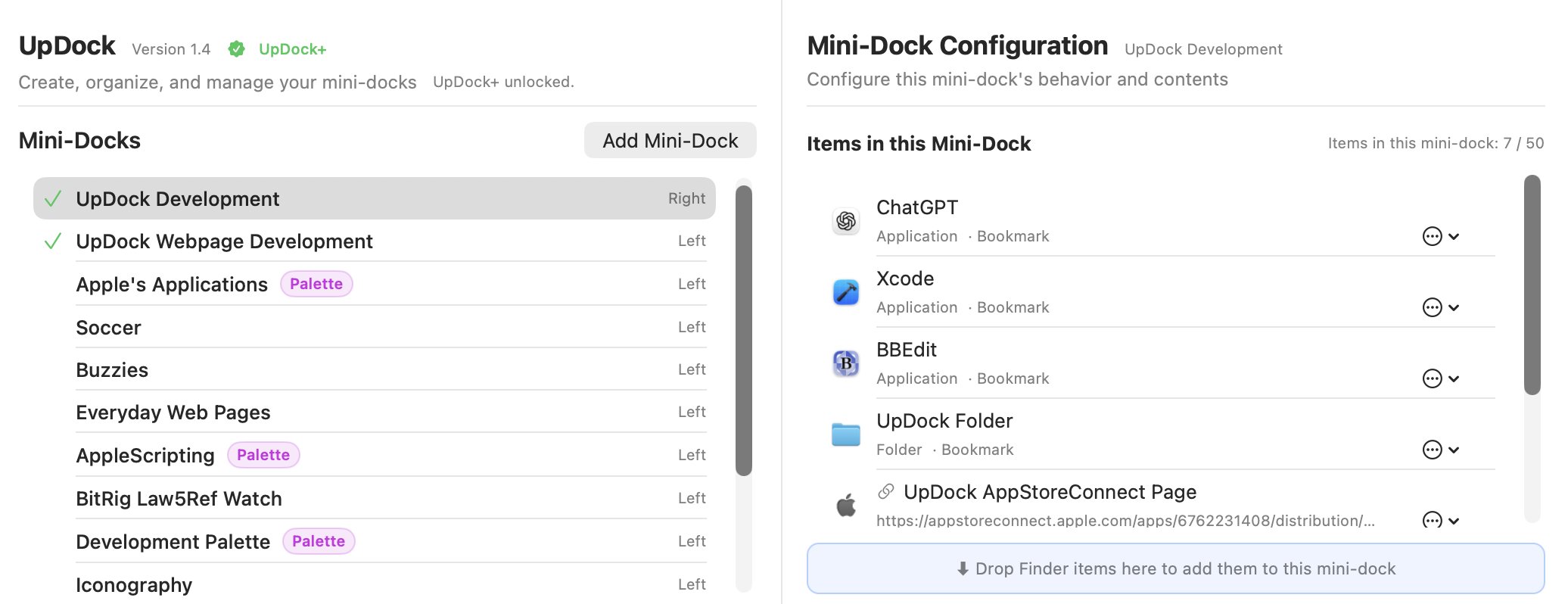1568x604 pixels.
Task: Click the appstoreconnect.apple.com URL text
Action: coord(1125,521)
